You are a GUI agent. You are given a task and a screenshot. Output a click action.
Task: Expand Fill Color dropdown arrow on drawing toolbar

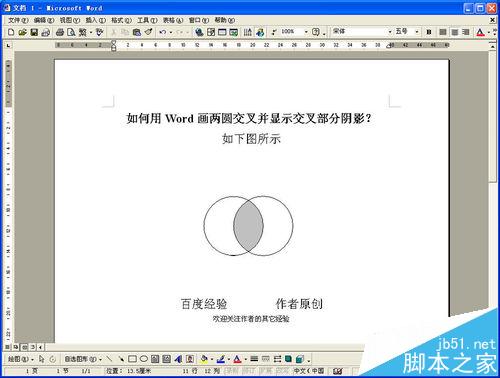pos(212,359)
